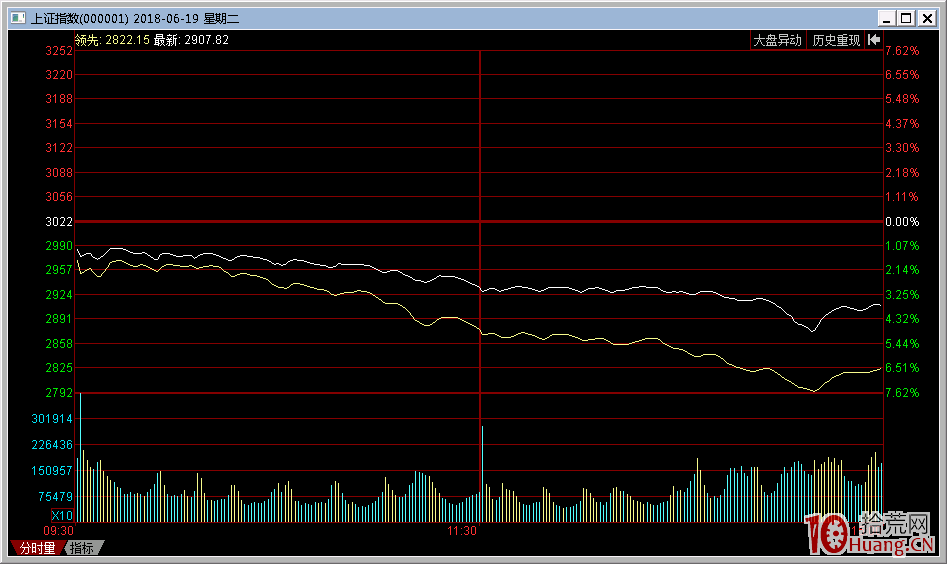Screen dimensions: 947x564
Task: Click the 301914 volume axis label
Action: click(x=51, y=419)
